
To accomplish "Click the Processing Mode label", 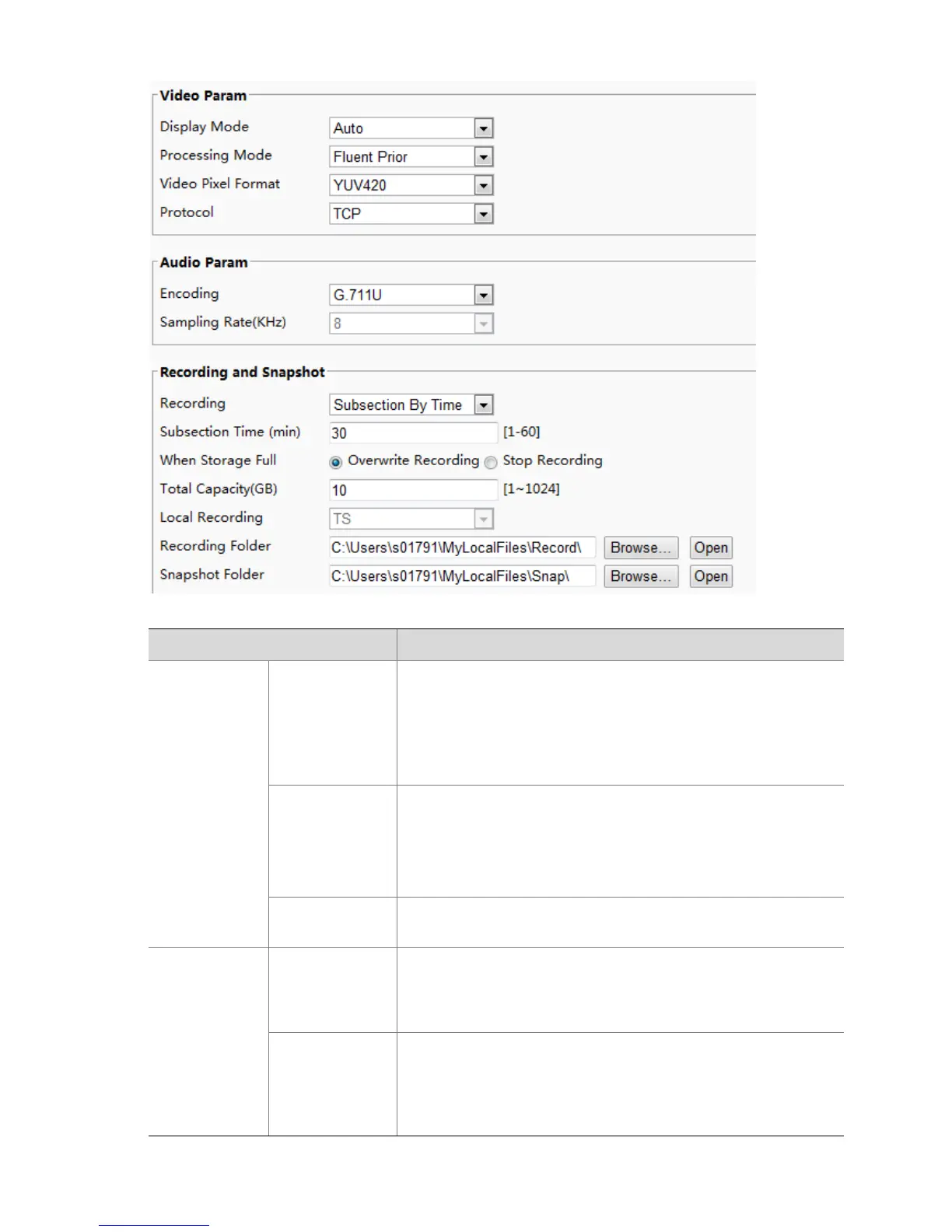I will click(215, 155).
